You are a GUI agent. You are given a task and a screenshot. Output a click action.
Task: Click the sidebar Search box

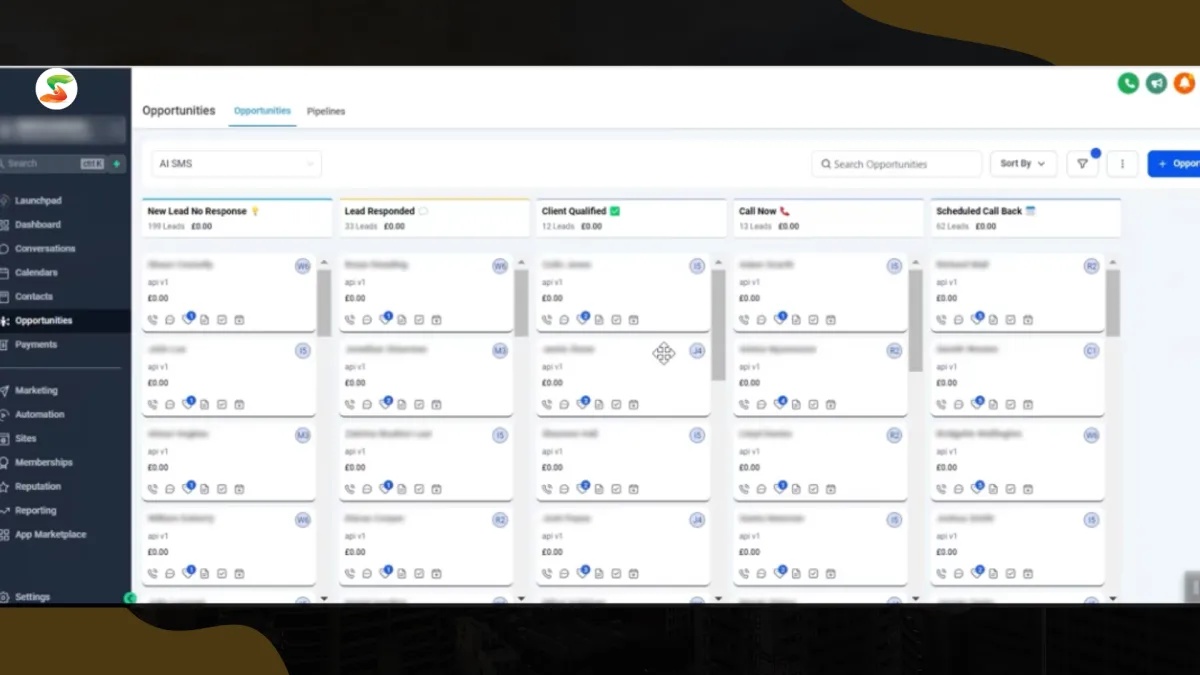[x=52, y=163]
